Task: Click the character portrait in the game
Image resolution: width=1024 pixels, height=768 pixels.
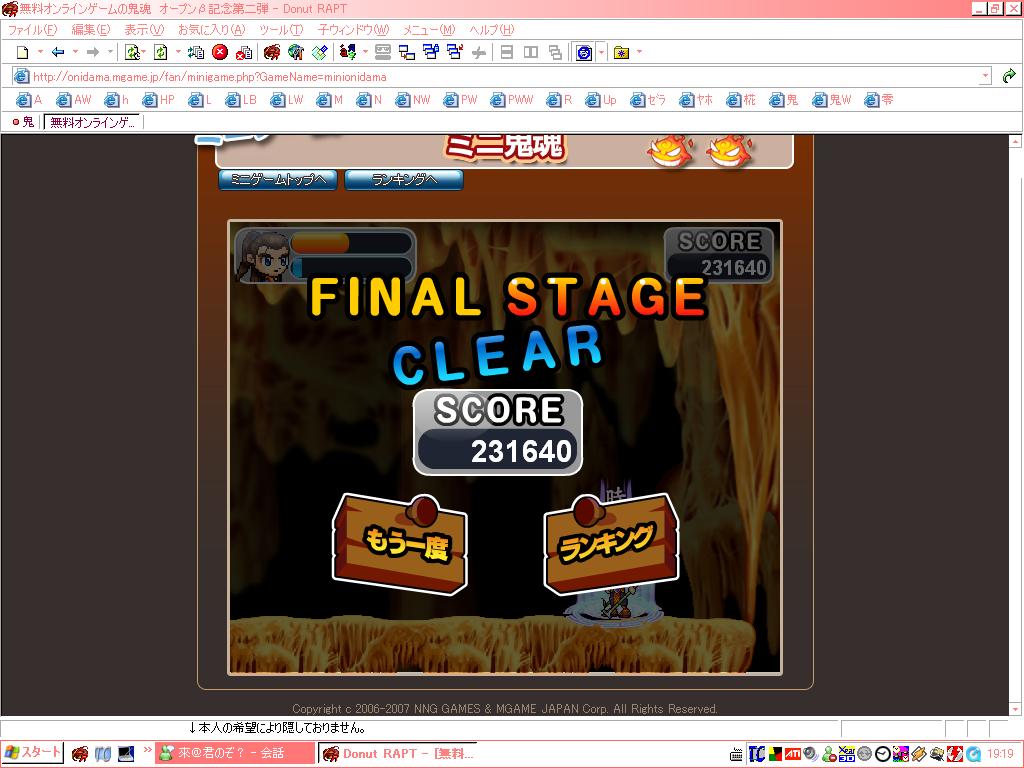Action: pyautogui.click(x=263, y=256)
